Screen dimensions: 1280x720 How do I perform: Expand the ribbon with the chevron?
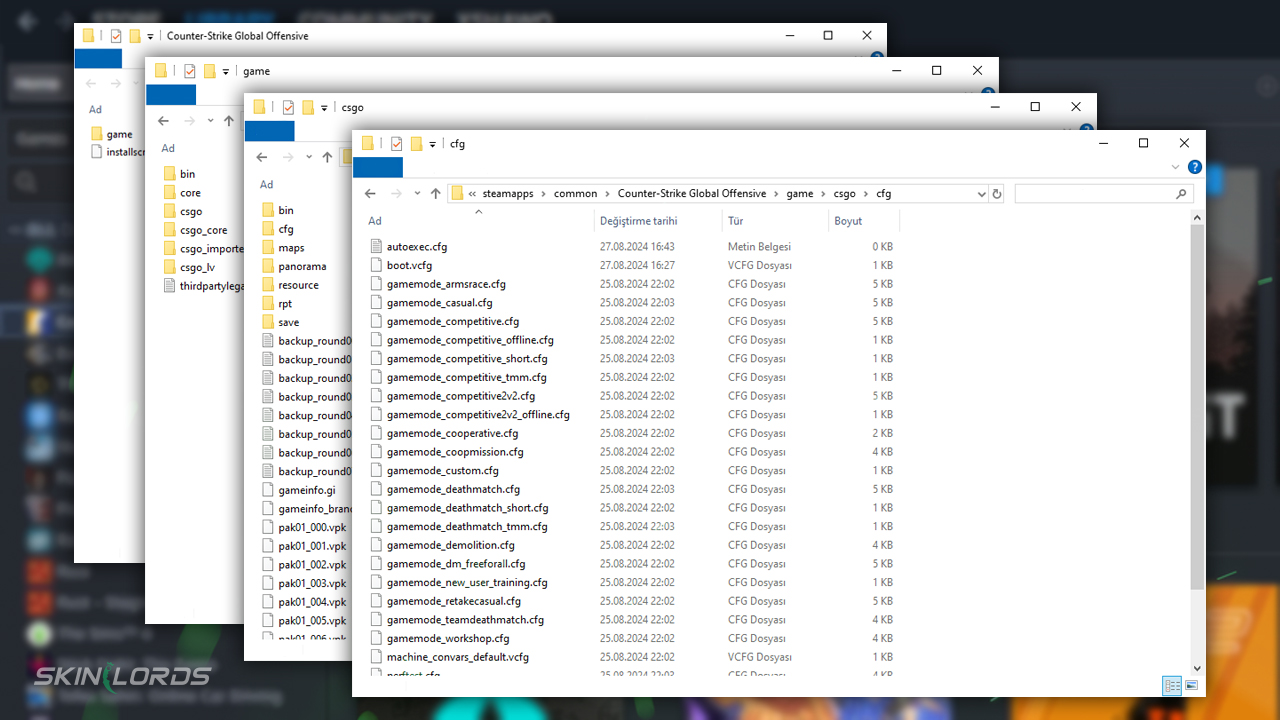coord(1176,168)
